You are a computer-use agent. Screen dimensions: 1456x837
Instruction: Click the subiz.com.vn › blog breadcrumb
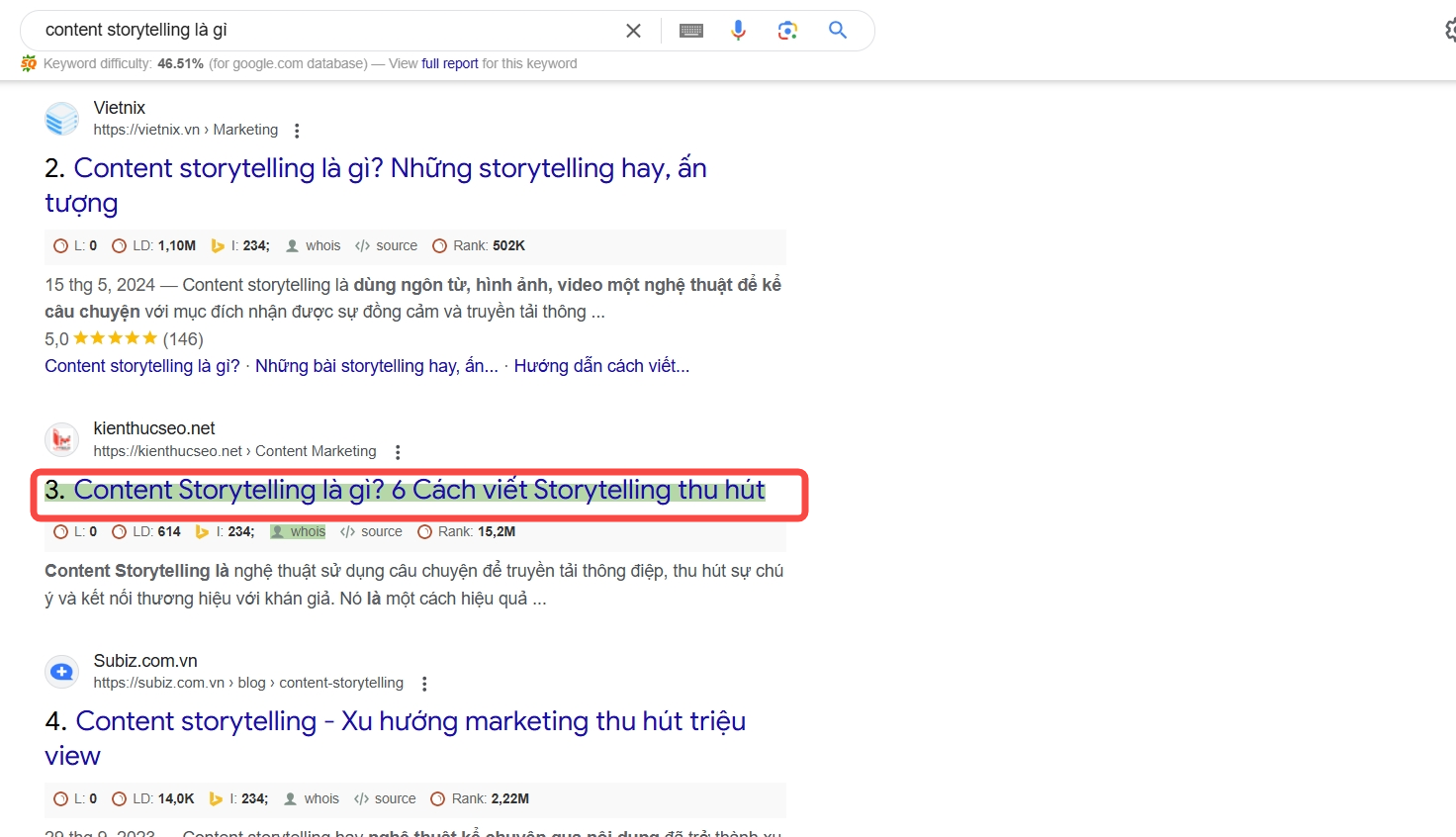[x=248, y=683]
